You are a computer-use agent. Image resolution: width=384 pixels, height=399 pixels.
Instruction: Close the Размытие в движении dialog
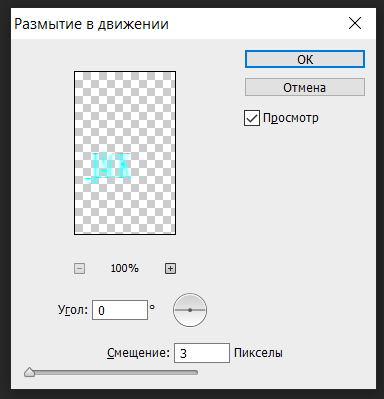pyautogui.click(x=355, y=24)
